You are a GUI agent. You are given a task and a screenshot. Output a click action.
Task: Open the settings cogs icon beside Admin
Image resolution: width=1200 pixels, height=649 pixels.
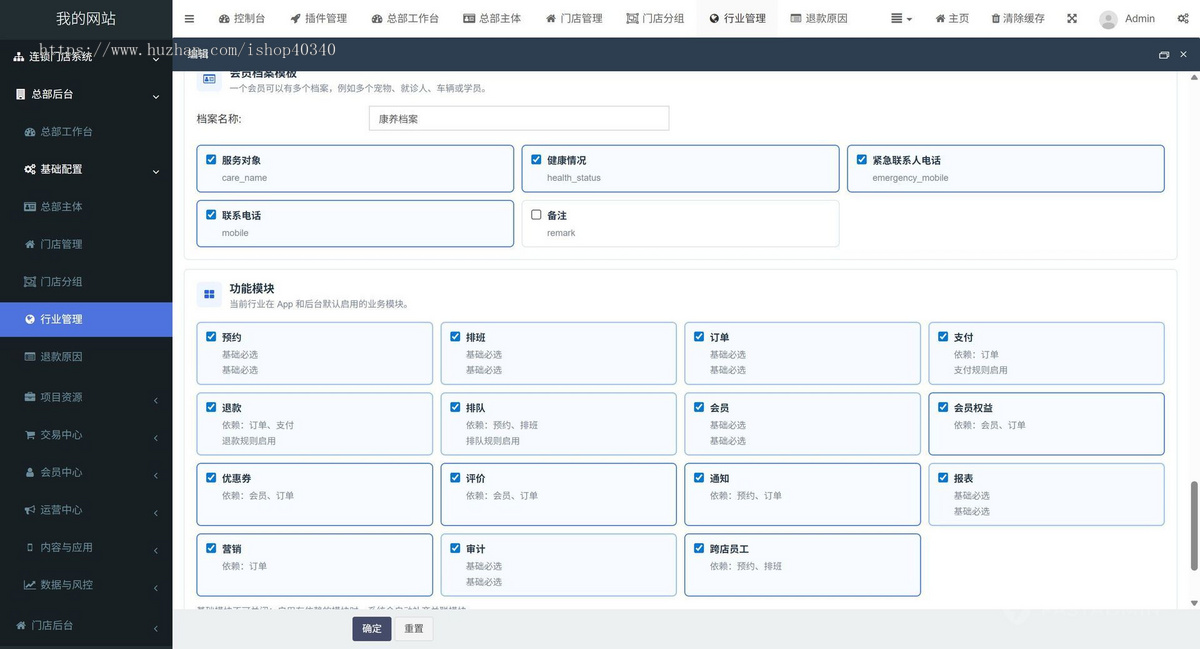(1182, 19)
